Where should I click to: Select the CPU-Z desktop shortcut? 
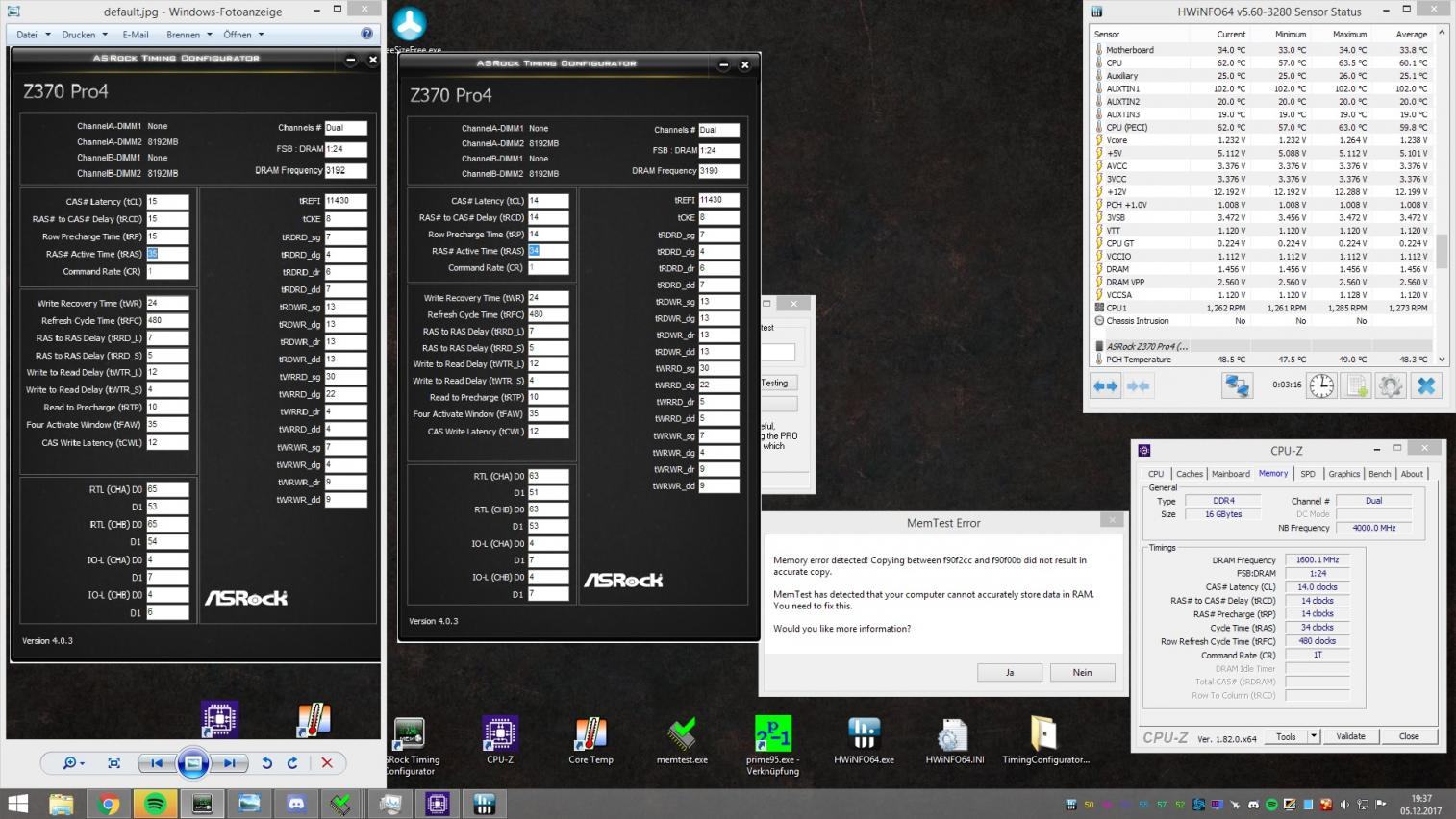[500, 740]
